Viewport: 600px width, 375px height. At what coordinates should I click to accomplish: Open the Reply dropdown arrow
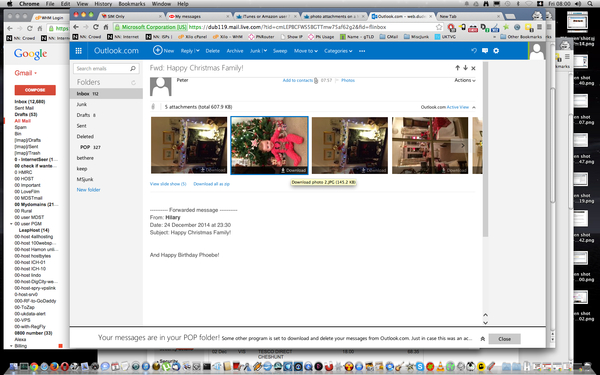coord(197,51)
